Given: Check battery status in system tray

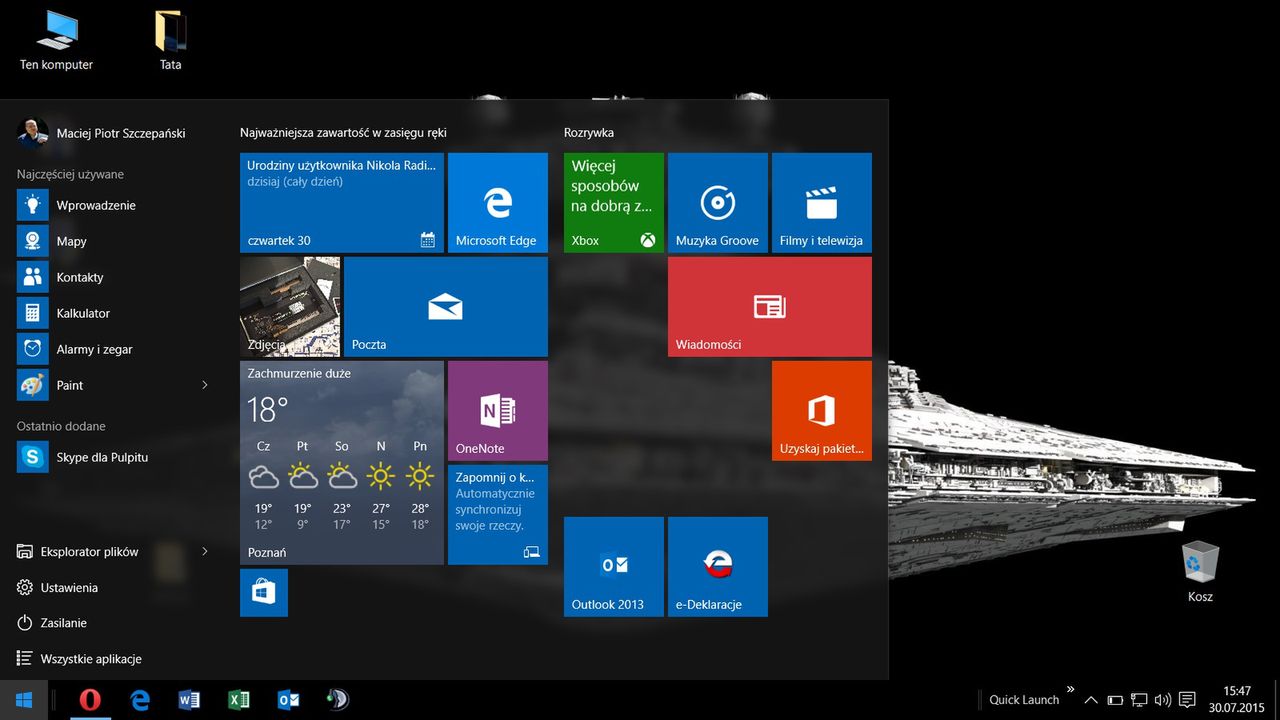Looking at the screenshot, I should click(1115, 700).
